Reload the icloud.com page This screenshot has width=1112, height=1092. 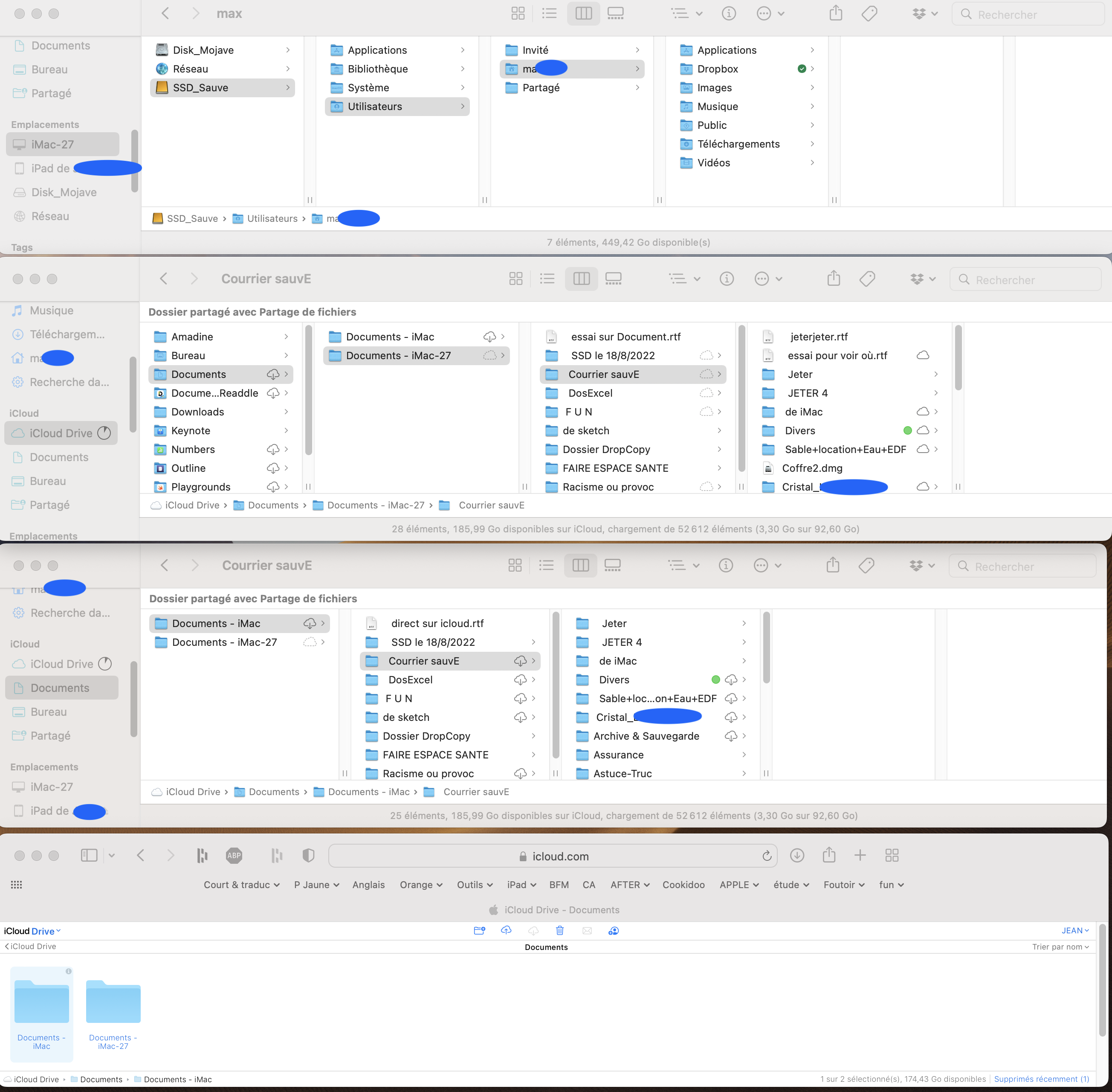[767, 856]
